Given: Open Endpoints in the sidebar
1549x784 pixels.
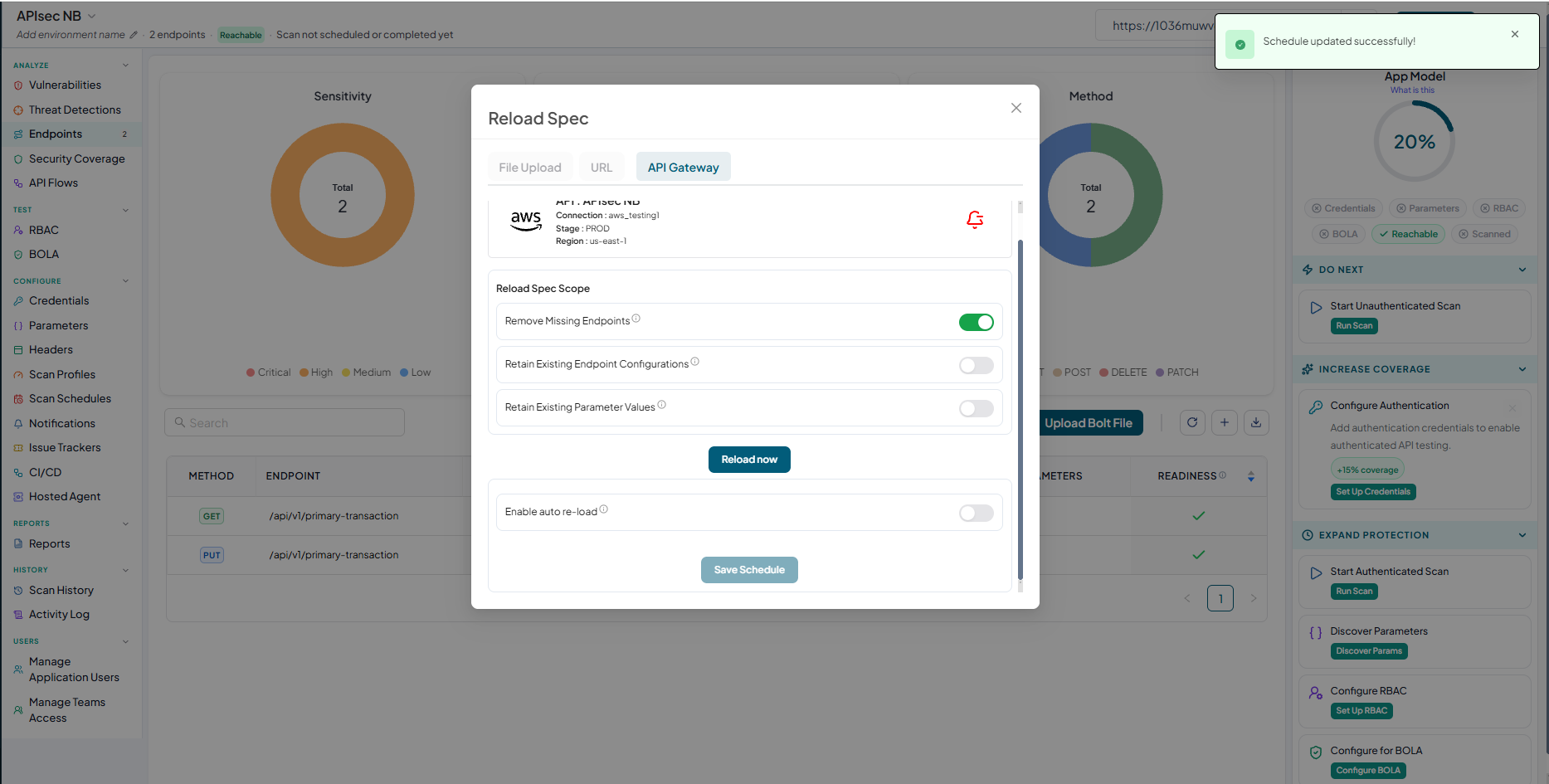Looking at the screenshot, I should click(71, 134).
